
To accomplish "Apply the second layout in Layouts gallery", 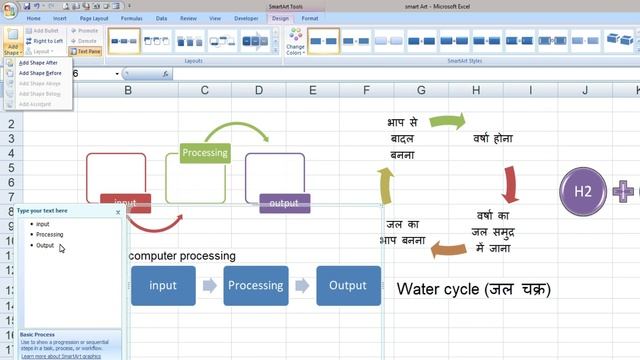I will click(157, 41).
